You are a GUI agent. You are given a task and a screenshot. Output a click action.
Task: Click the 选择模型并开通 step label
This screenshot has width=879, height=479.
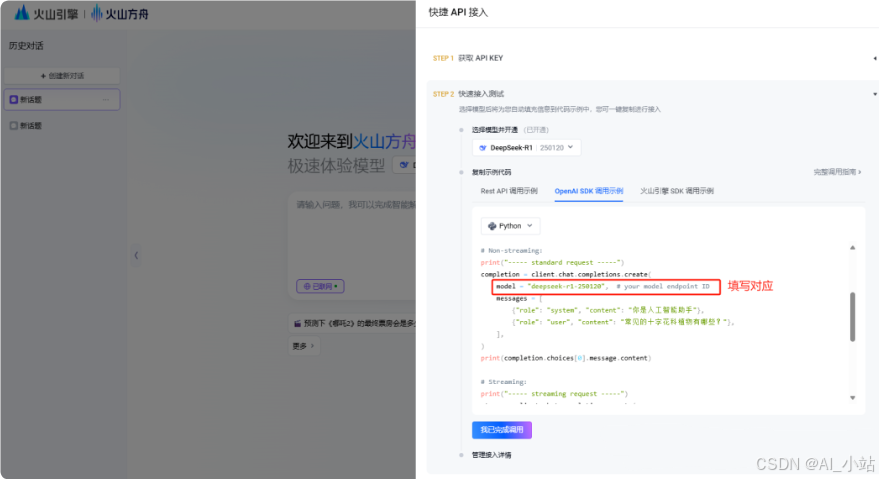(x=495, y=130)
